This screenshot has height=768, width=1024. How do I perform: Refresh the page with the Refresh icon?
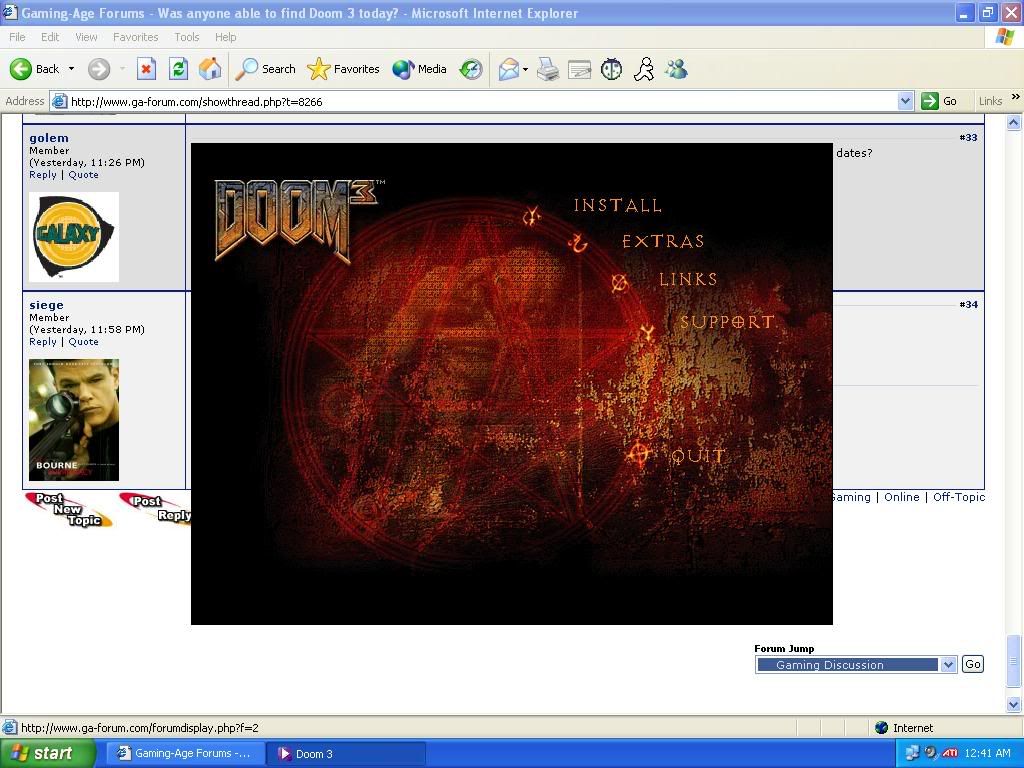pos(178,69)
